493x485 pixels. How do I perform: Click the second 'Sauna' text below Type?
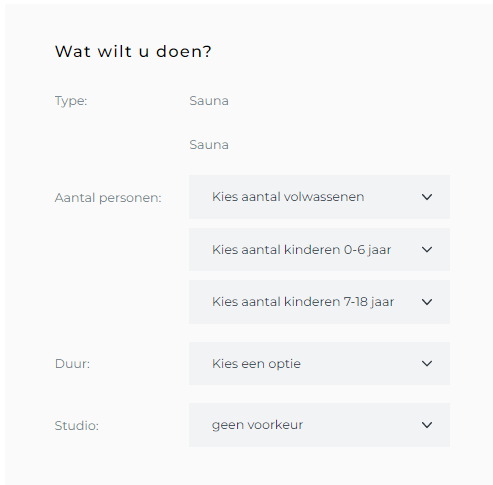(209, 145)
